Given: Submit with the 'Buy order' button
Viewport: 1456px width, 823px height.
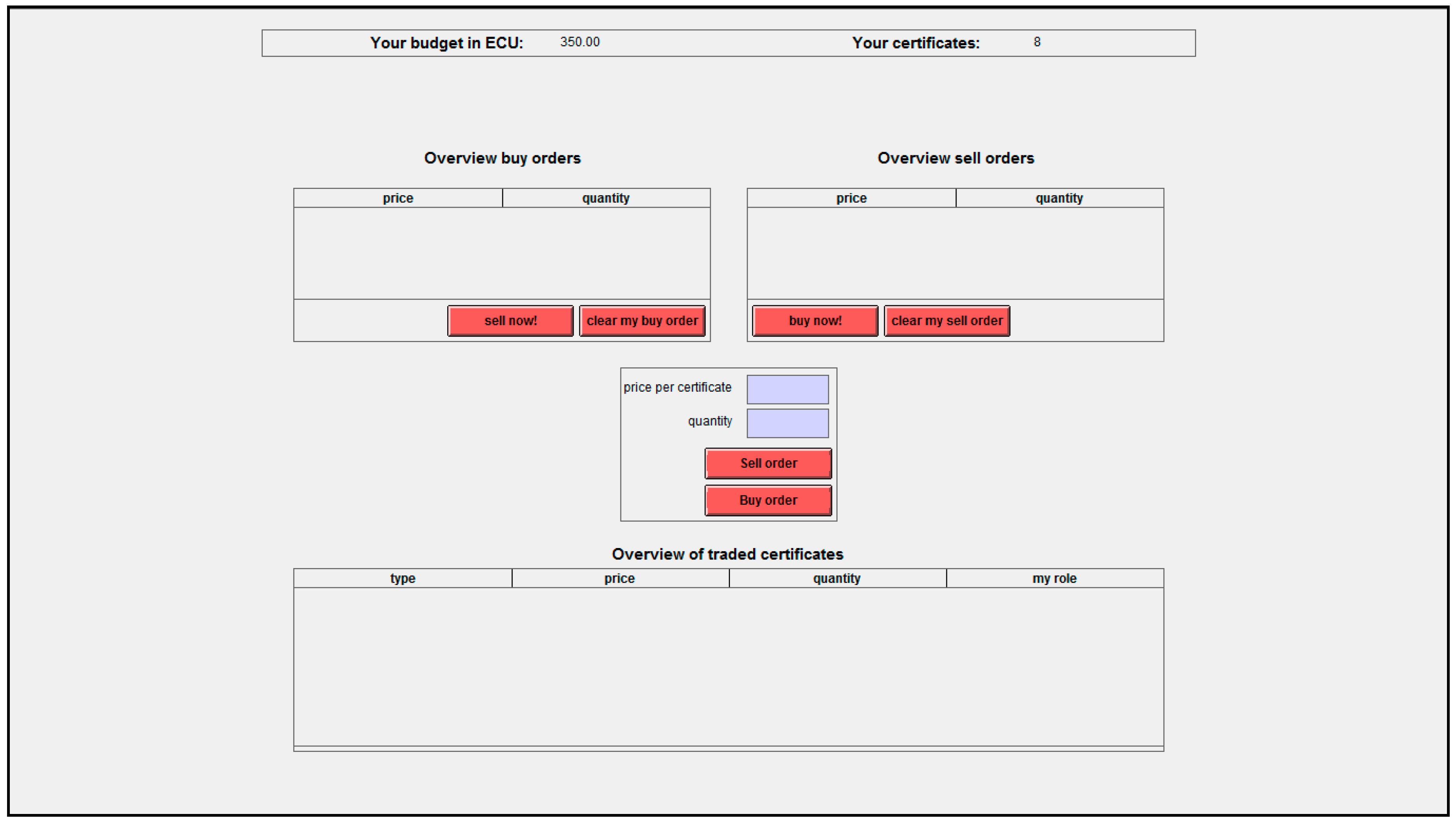Looking at the screenshot, I should pos(768,500).
